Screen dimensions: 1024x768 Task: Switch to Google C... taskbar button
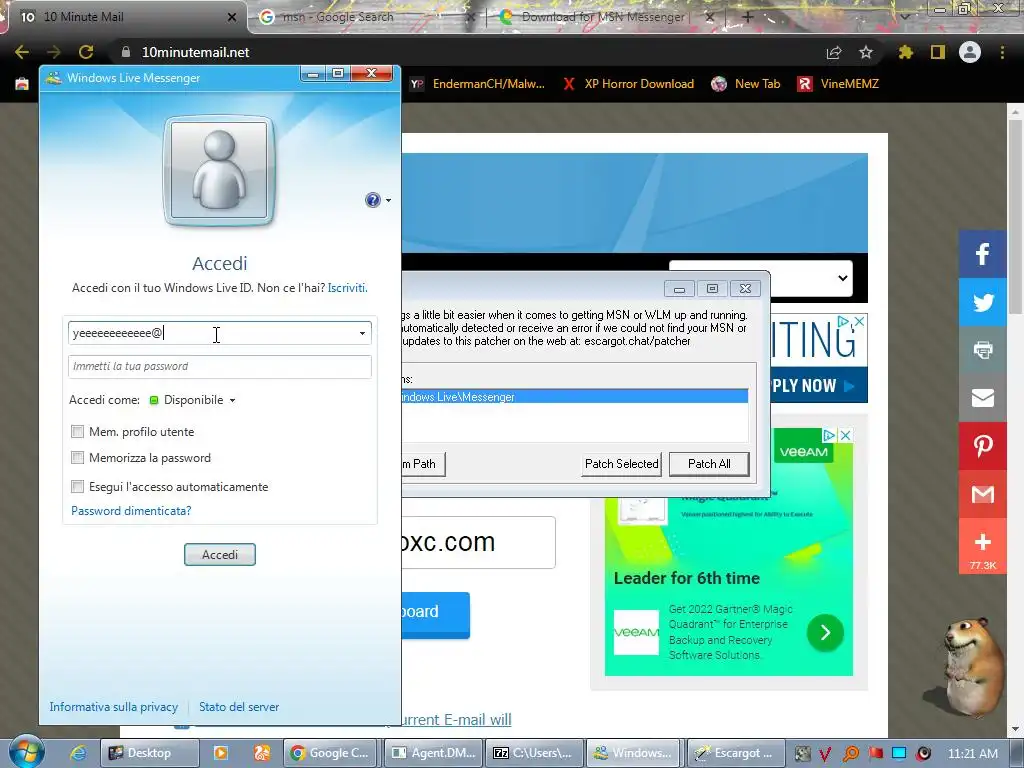click(332, 753)
